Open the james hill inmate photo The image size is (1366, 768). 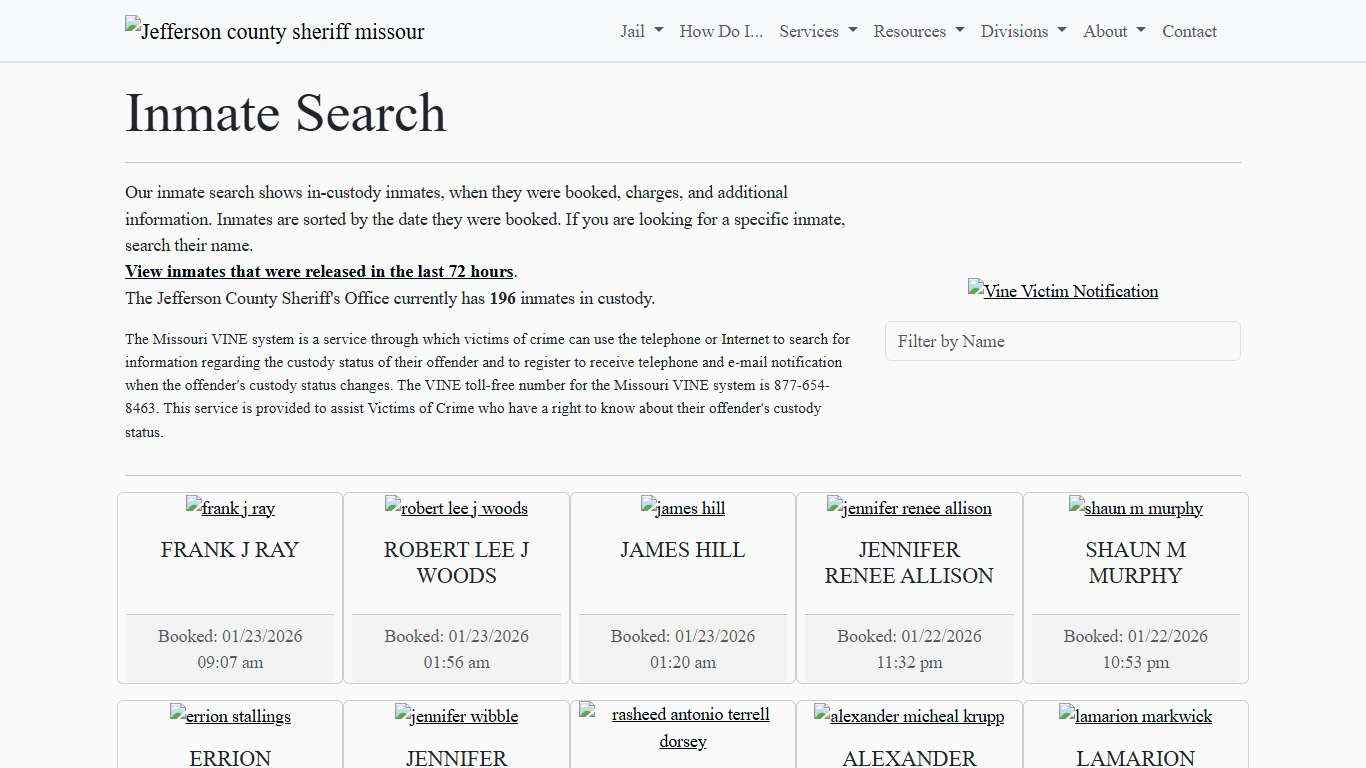[x=682, y=508]
